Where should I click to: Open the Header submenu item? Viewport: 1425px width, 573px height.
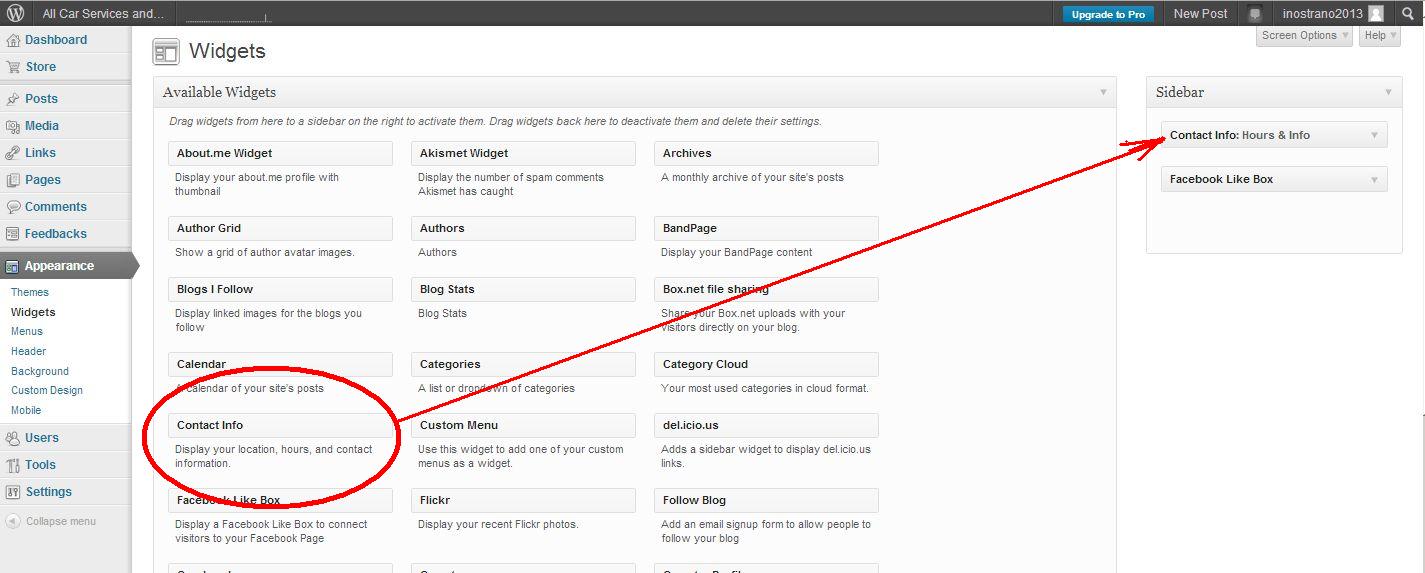click(28, 351)
